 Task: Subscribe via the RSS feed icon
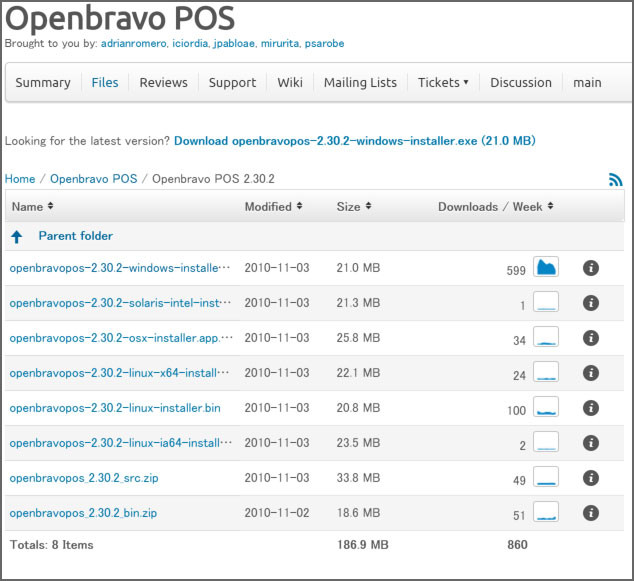(x=615, y=180)
